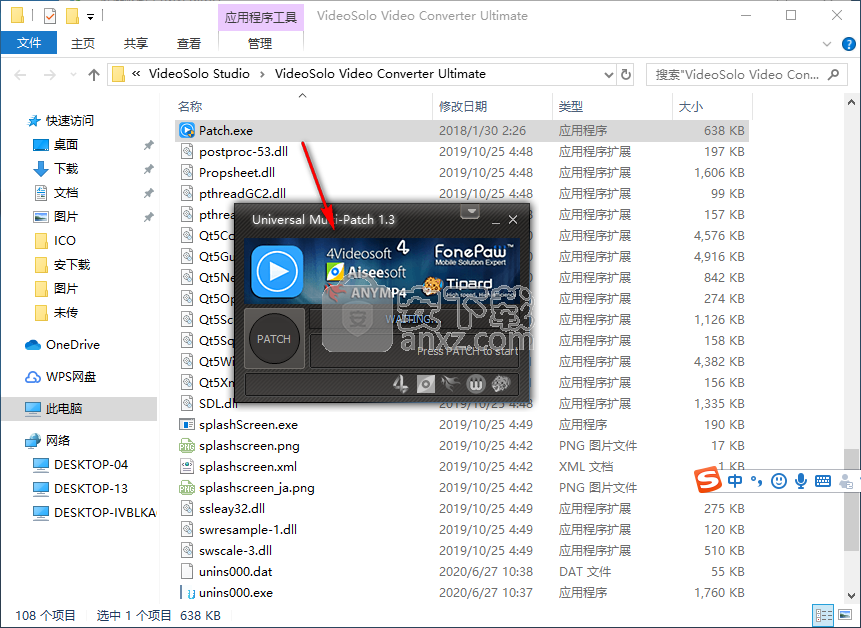Select splashscreen.xml file

(461, 467)
